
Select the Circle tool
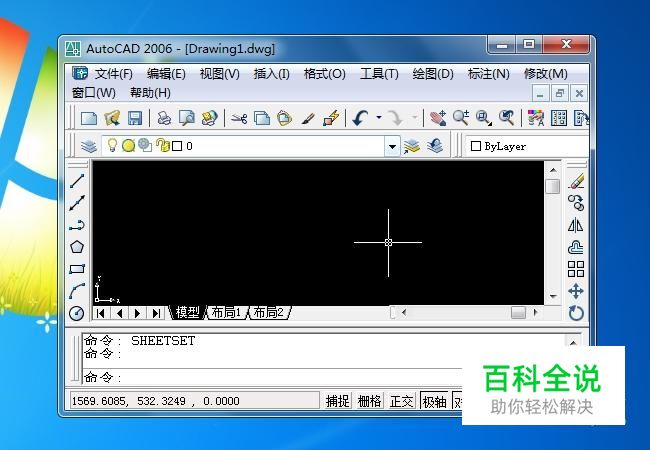pyautogui.click(x=77, y=313)
